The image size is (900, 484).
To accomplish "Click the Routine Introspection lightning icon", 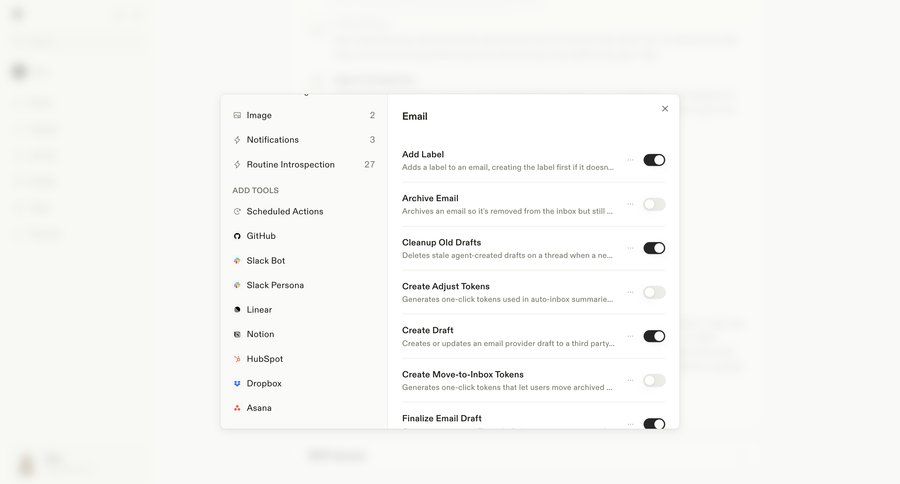I will click(x=237, y=165).
